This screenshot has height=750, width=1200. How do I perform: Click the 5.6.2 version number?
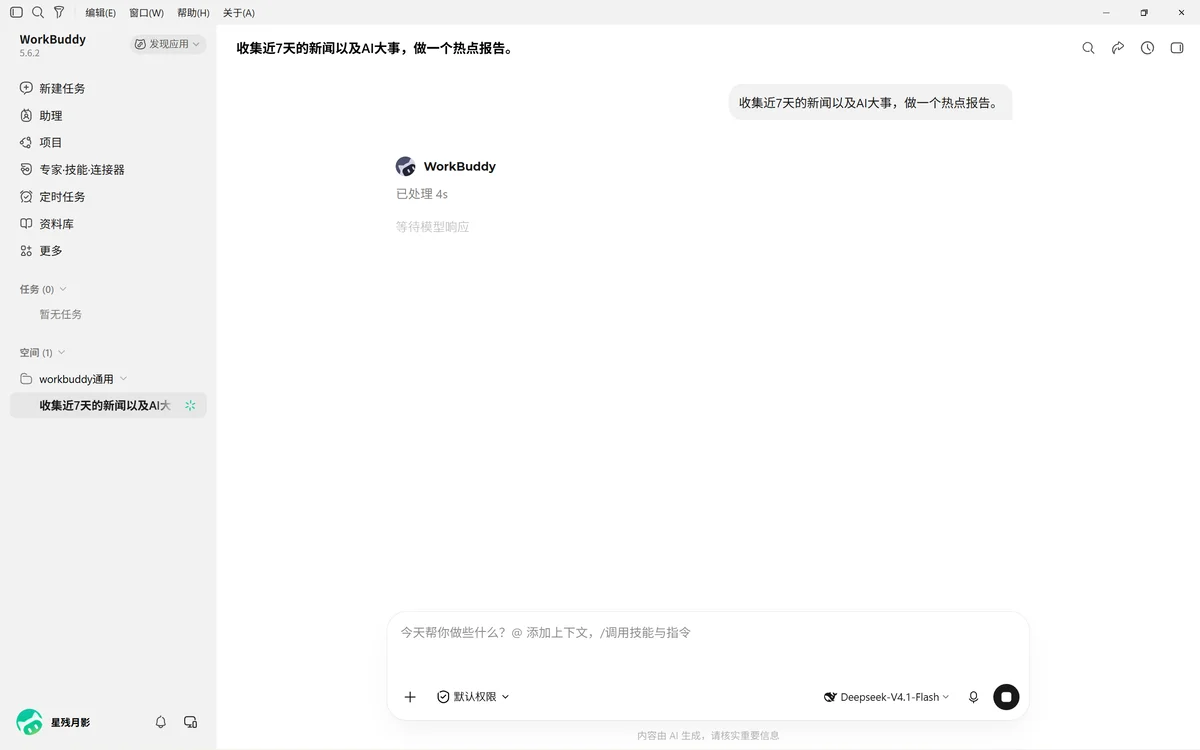pos(30,53)
